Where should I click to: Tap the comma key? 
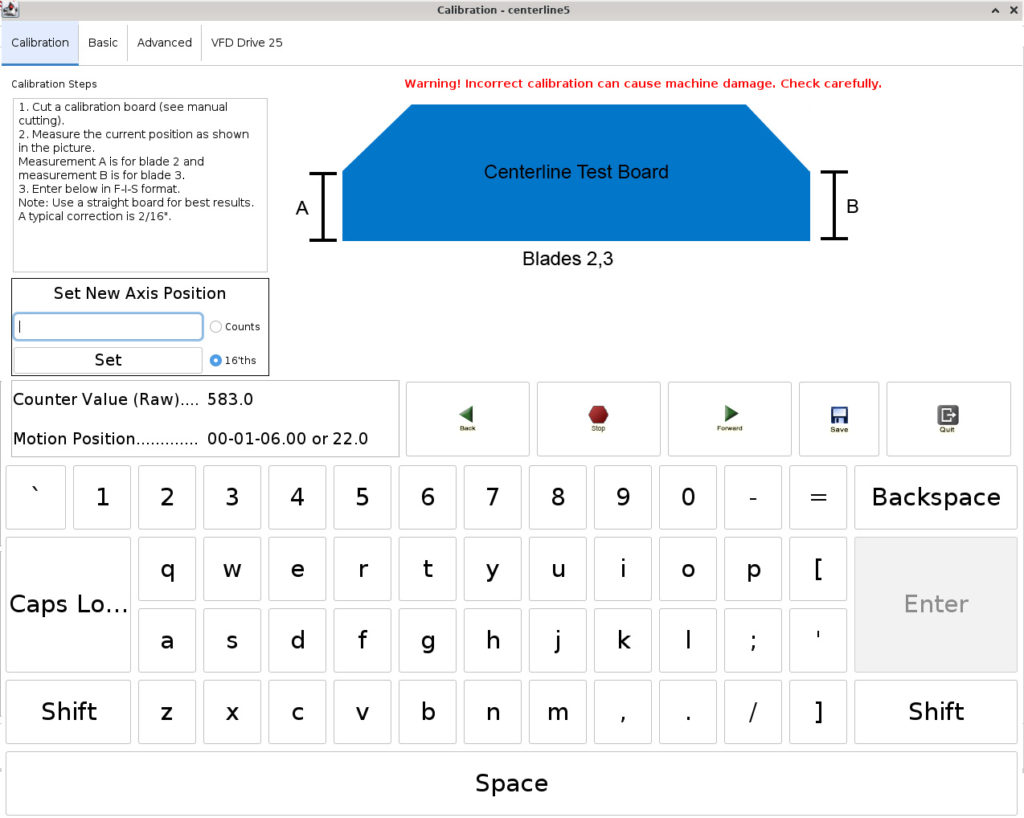623,712
